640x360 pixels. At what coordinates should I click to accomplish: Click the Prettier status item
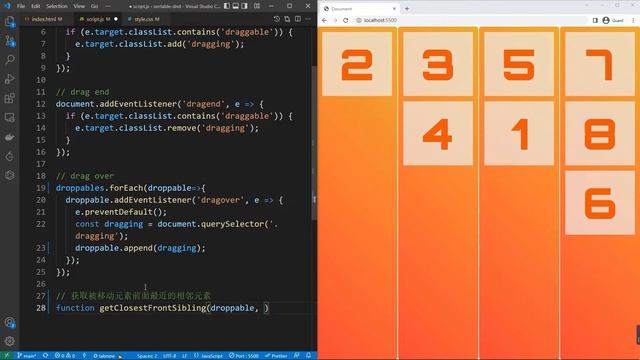(276, 356)
